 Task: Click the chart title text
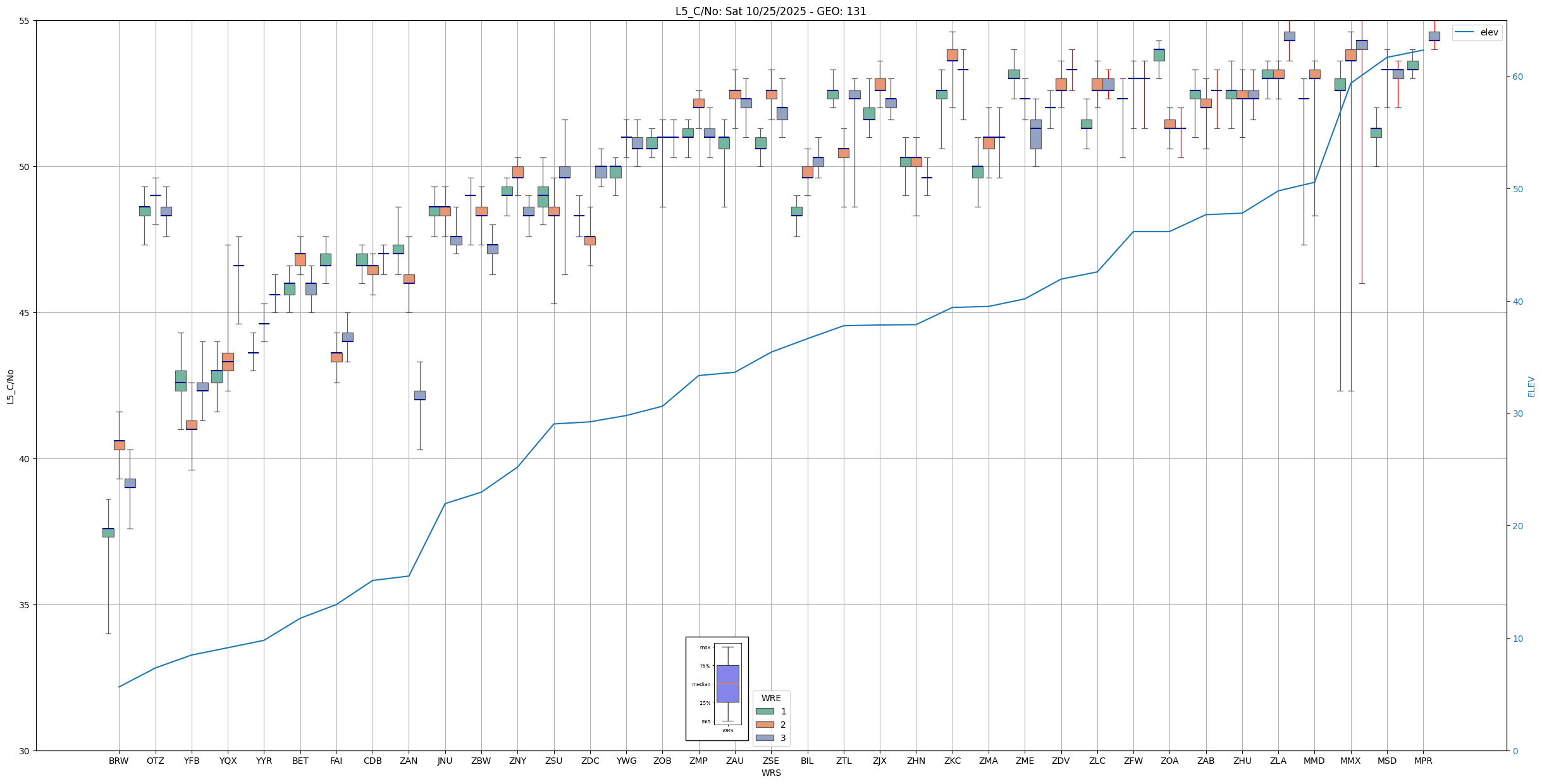(x=770, y=11)
